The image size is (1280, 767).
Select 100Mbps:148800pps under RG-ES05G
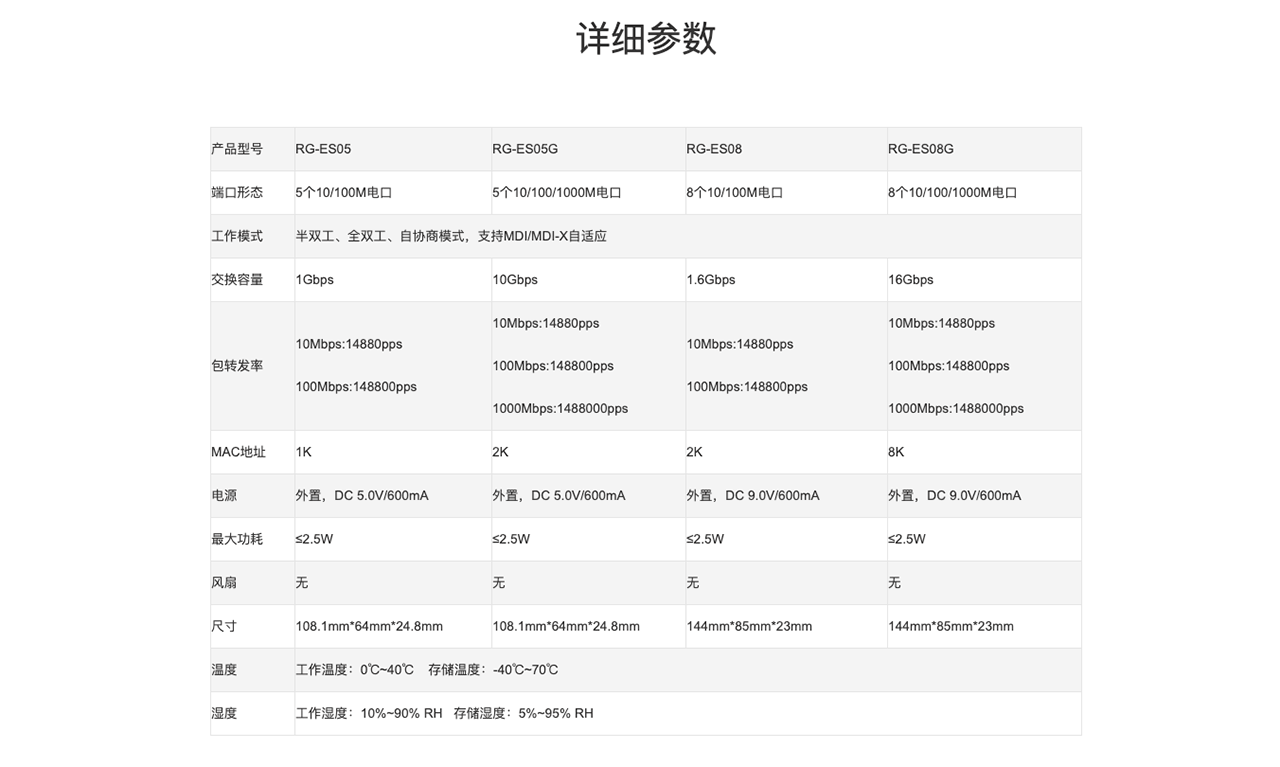tap(553, 366)
